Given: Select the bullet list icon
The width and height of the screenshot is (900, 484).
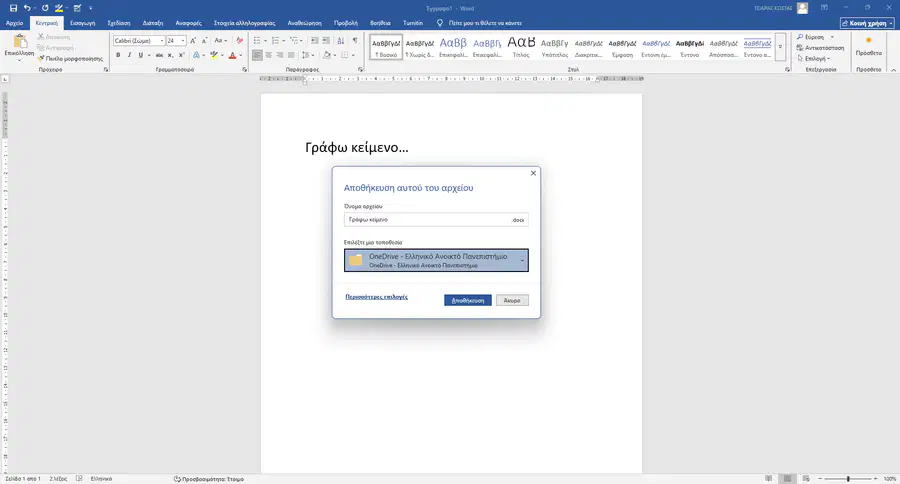Looking at the screenshot, I should coord(257,40).
